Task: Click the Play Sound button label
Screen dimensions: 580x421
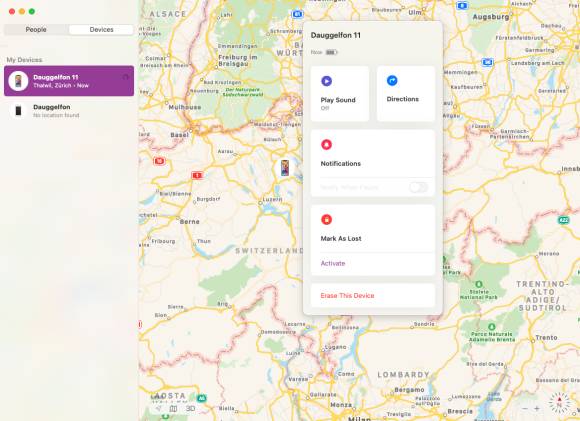Action: pos(338,100)
